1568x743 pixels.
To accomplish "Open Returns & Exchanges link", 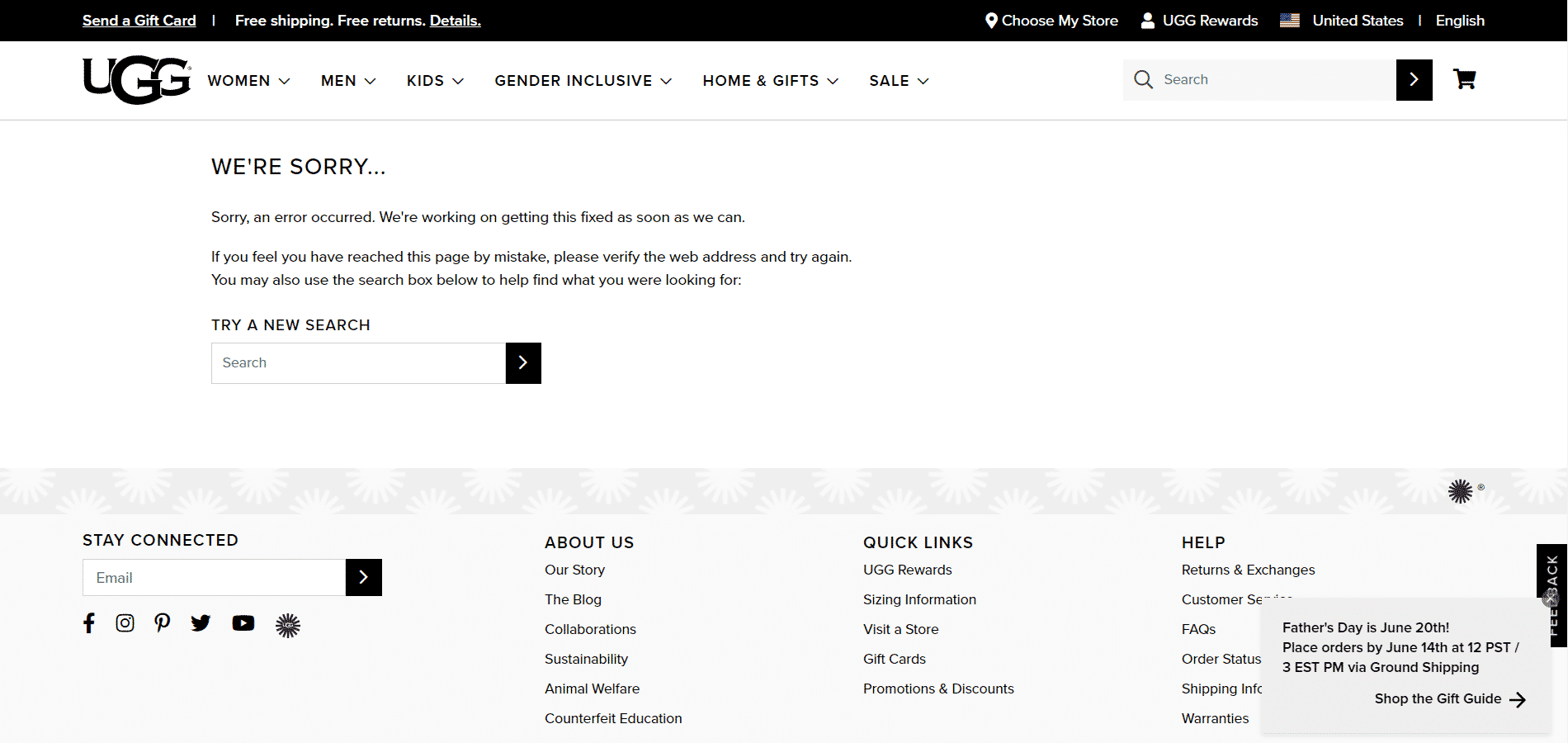I will 1248,570.
